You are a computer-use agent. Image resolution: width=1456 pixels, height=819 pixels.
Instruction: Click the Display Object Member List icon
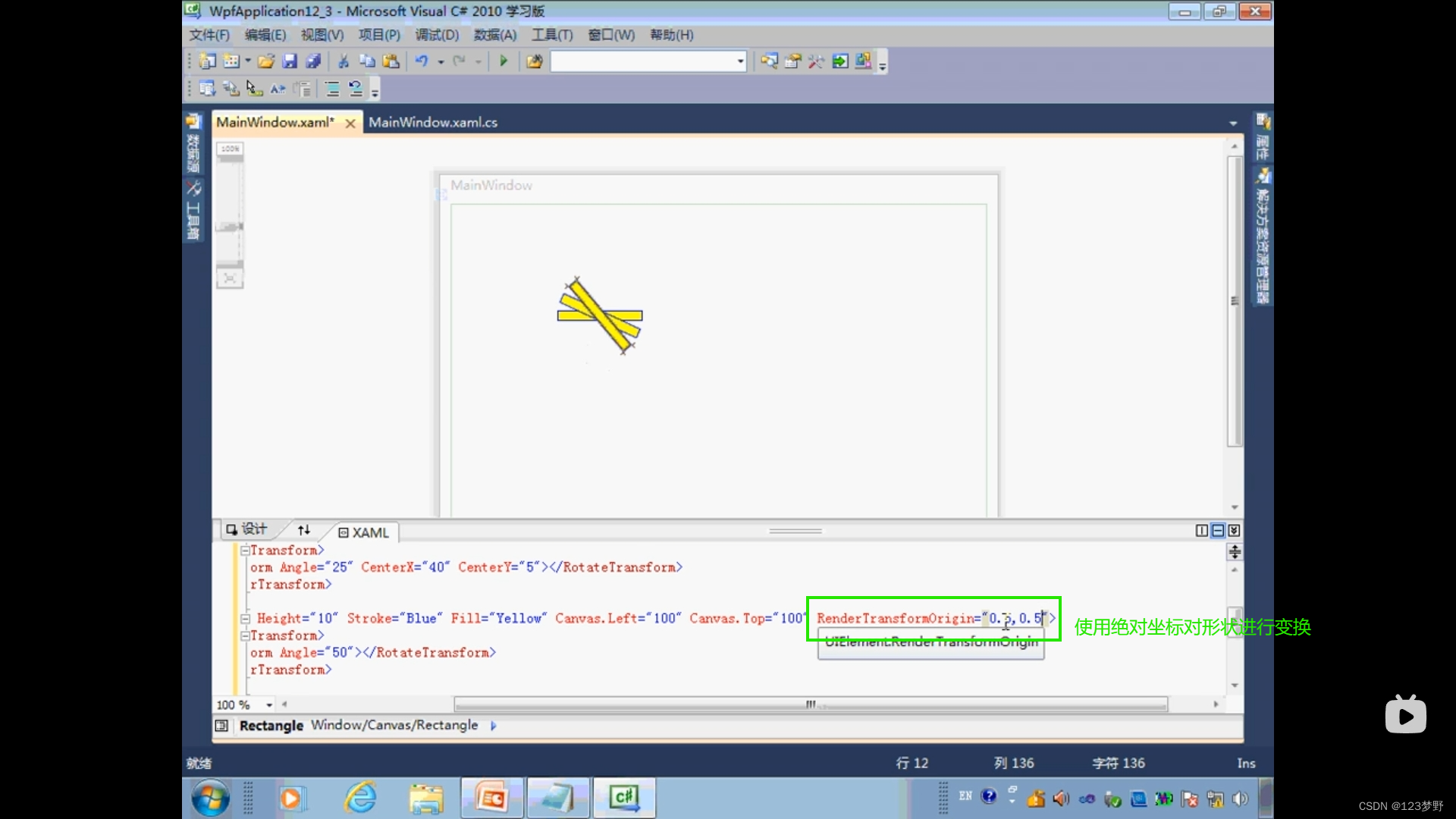pos(207,89)
